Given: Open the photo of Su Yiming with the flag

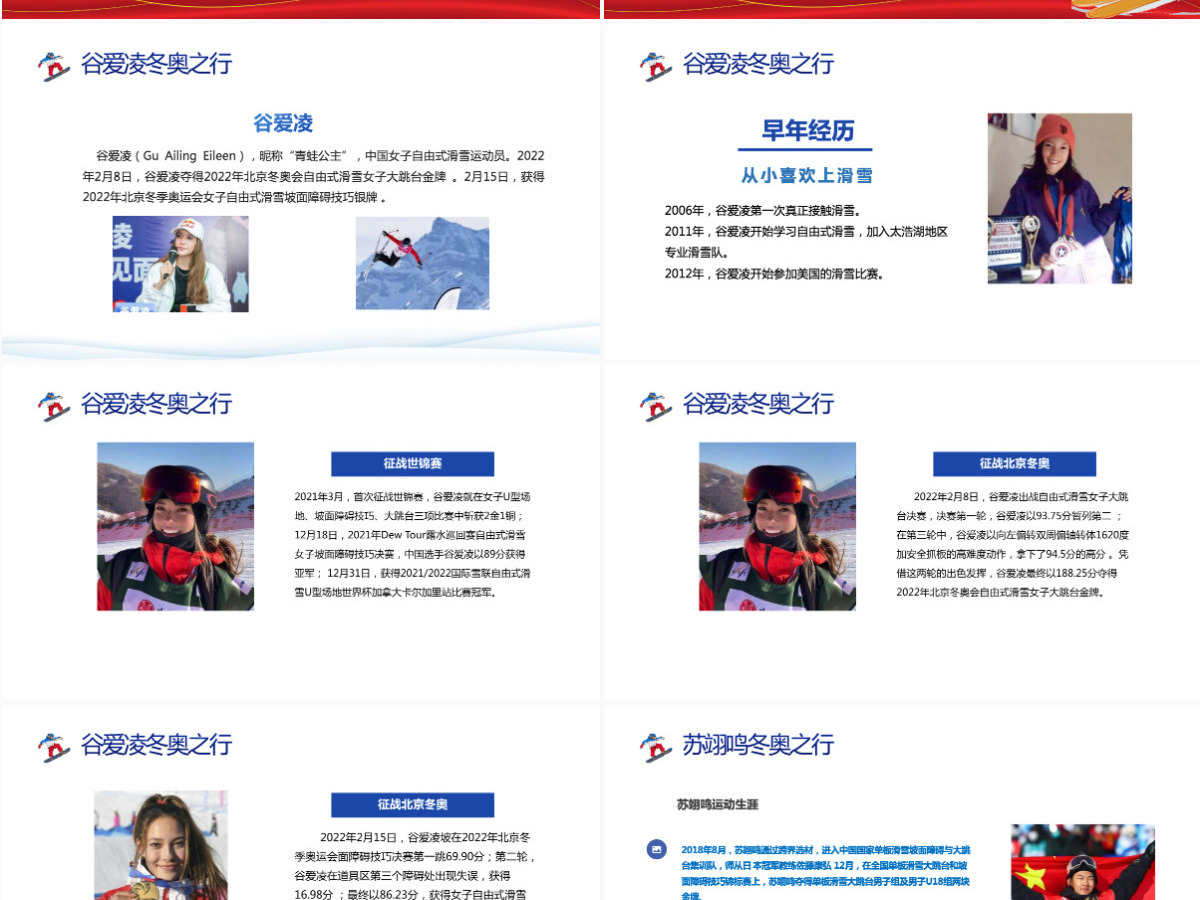Looking at the screenshot, I should click(x=1083, y=862).
